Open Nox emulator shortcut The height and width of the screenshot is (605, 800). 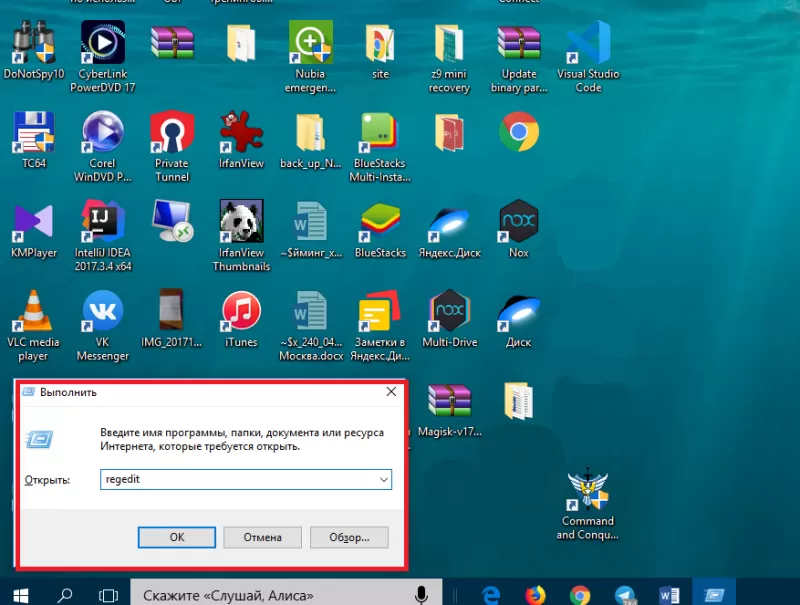(518, 222)
